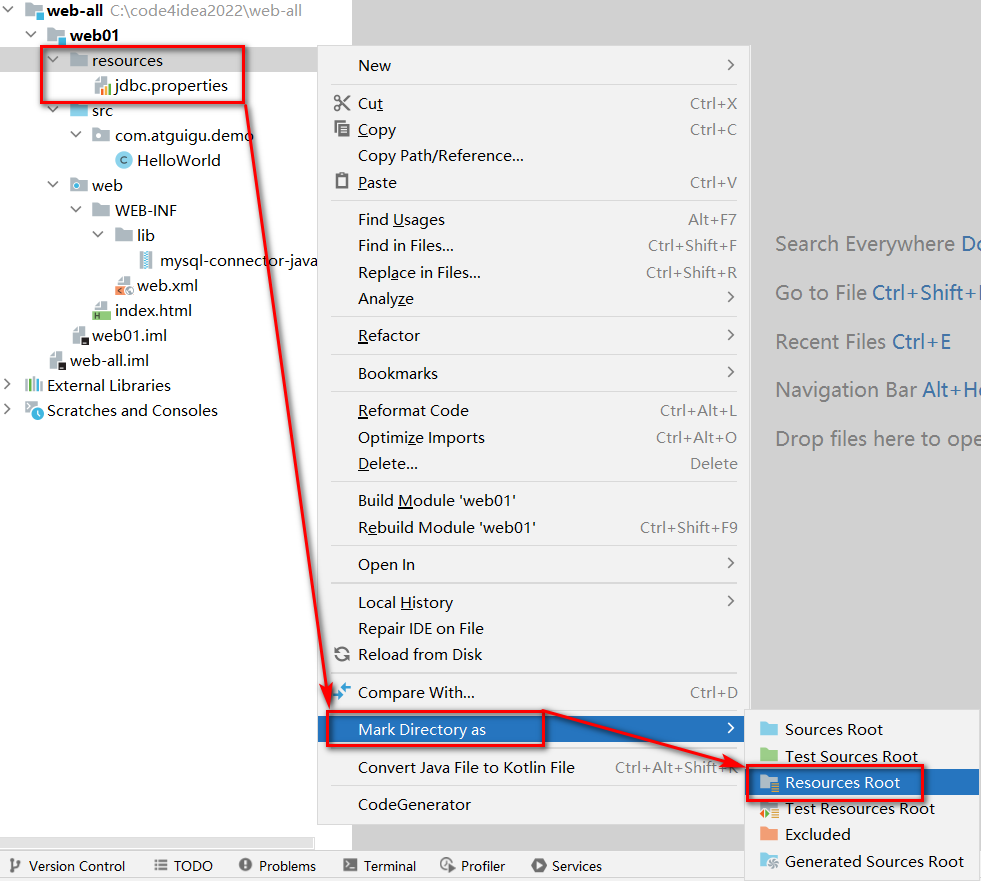
Task: Open the Version Control tool window
Action: 67,866
